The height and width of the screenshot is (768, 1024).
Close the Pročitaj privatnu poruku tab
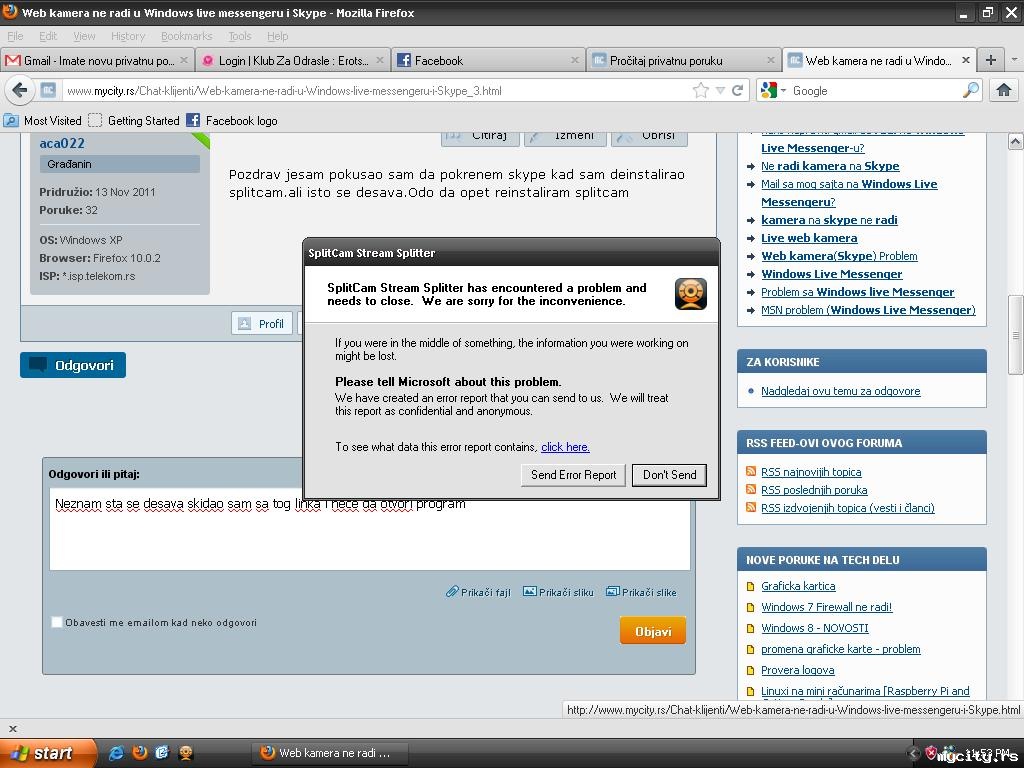pos(771,60)
